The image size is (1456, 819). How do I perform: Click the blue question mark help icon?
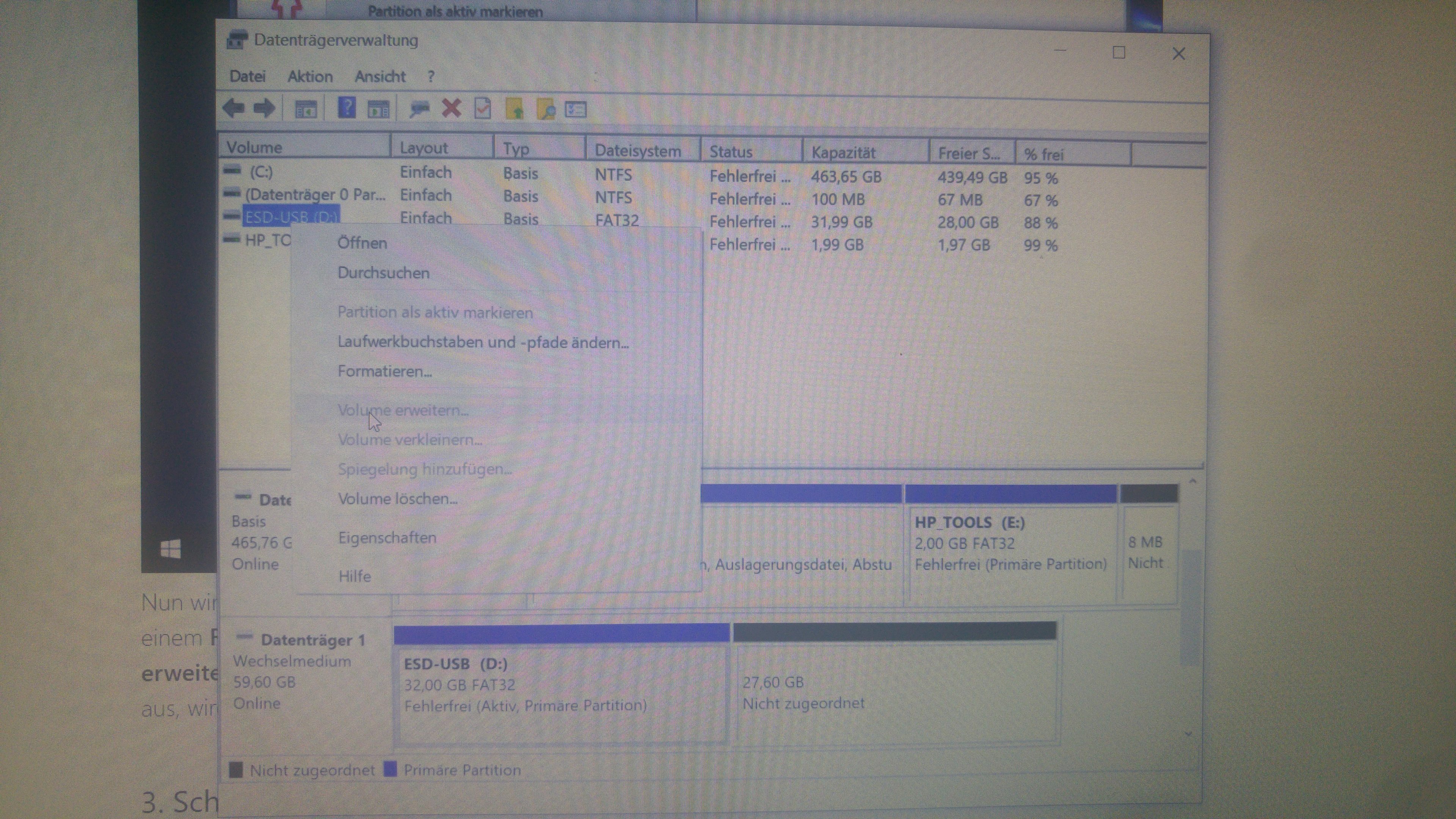(347, 107)
